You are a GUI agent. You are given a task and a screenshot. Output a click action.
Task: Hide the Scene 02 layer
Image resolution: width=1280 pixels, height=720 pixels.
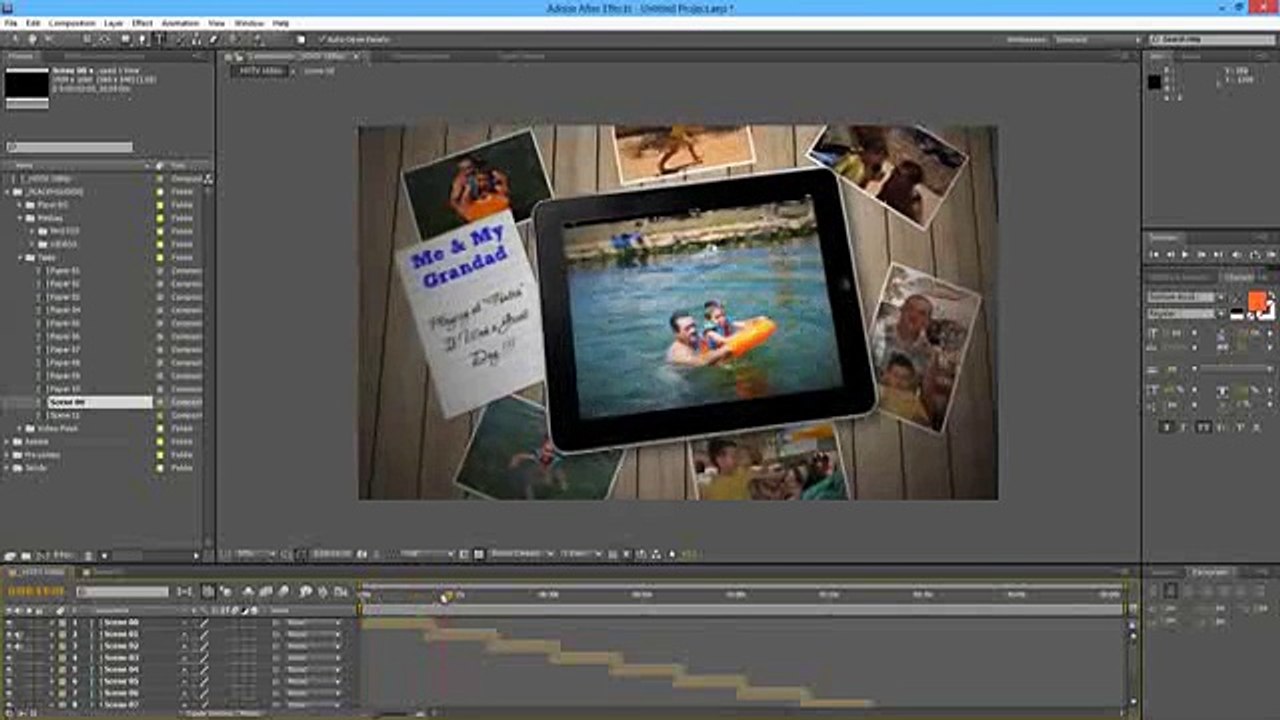[x=9, y=646]
